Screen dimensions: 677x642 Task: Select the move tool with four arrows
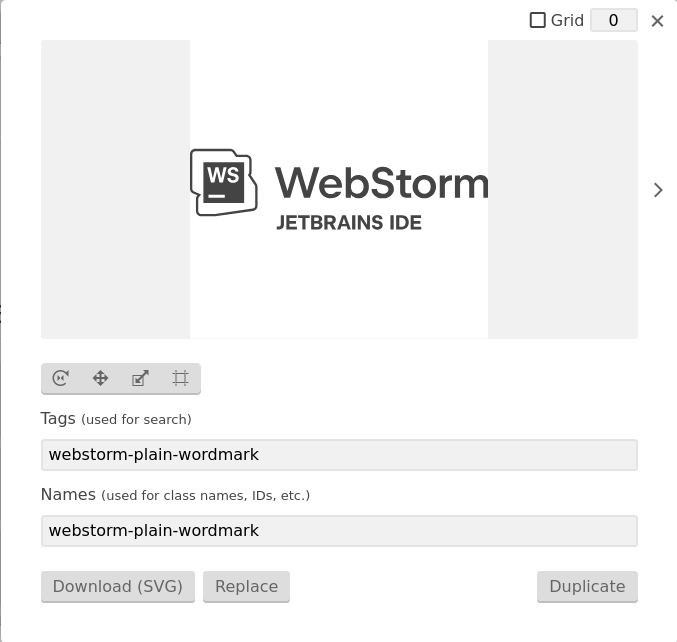click(101, 378)
